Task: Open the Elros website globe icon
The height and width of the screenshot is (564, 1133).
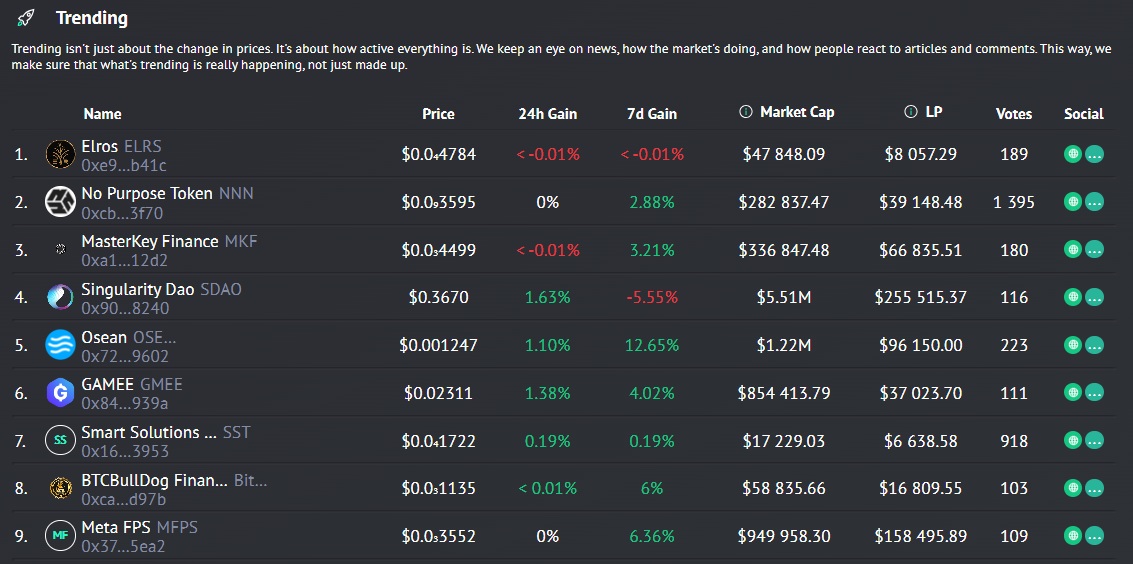Action: pyautogui.click(x=1073, y=154)
